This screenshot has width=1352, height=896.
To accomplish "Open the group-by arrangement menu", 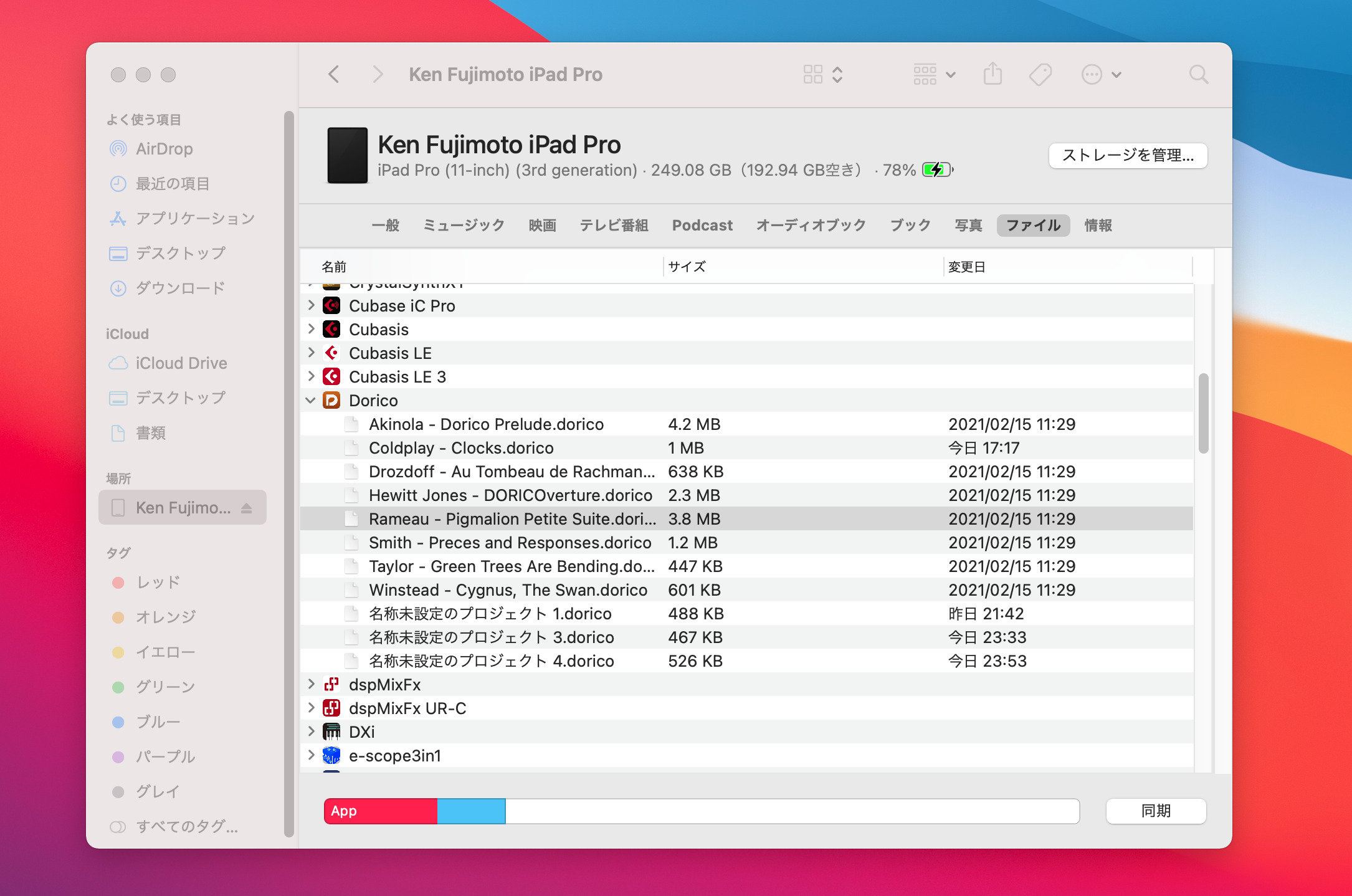I will click(x=934, y=74).
